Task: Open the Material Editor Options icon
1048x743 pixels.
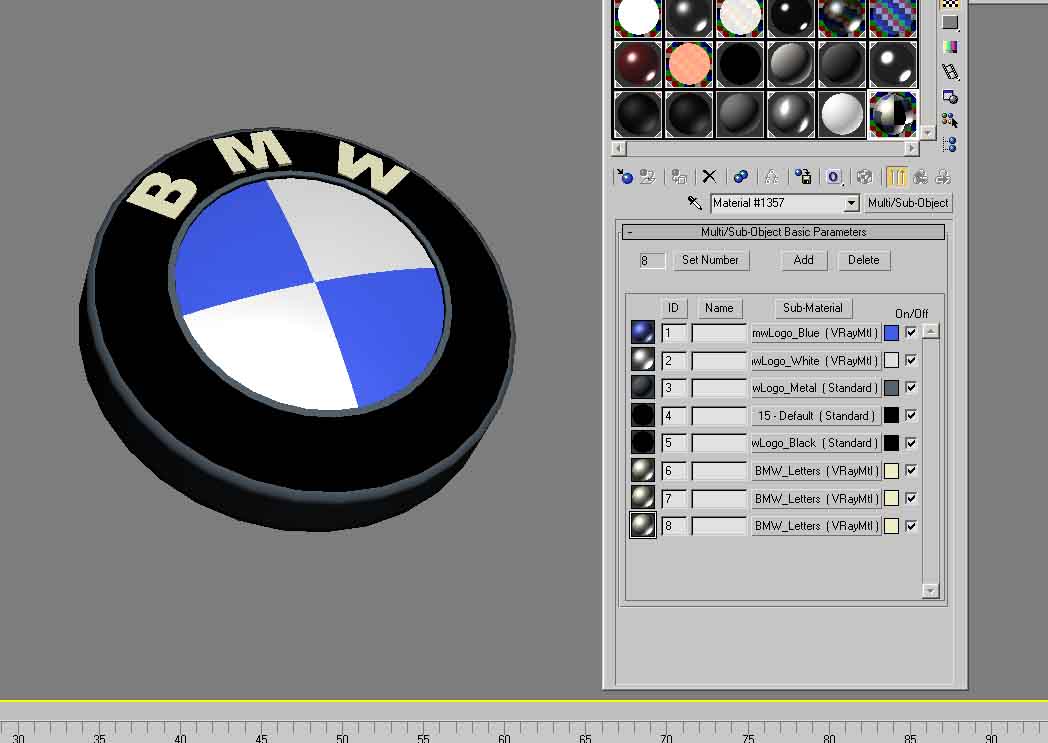Action: coord(950,96)
